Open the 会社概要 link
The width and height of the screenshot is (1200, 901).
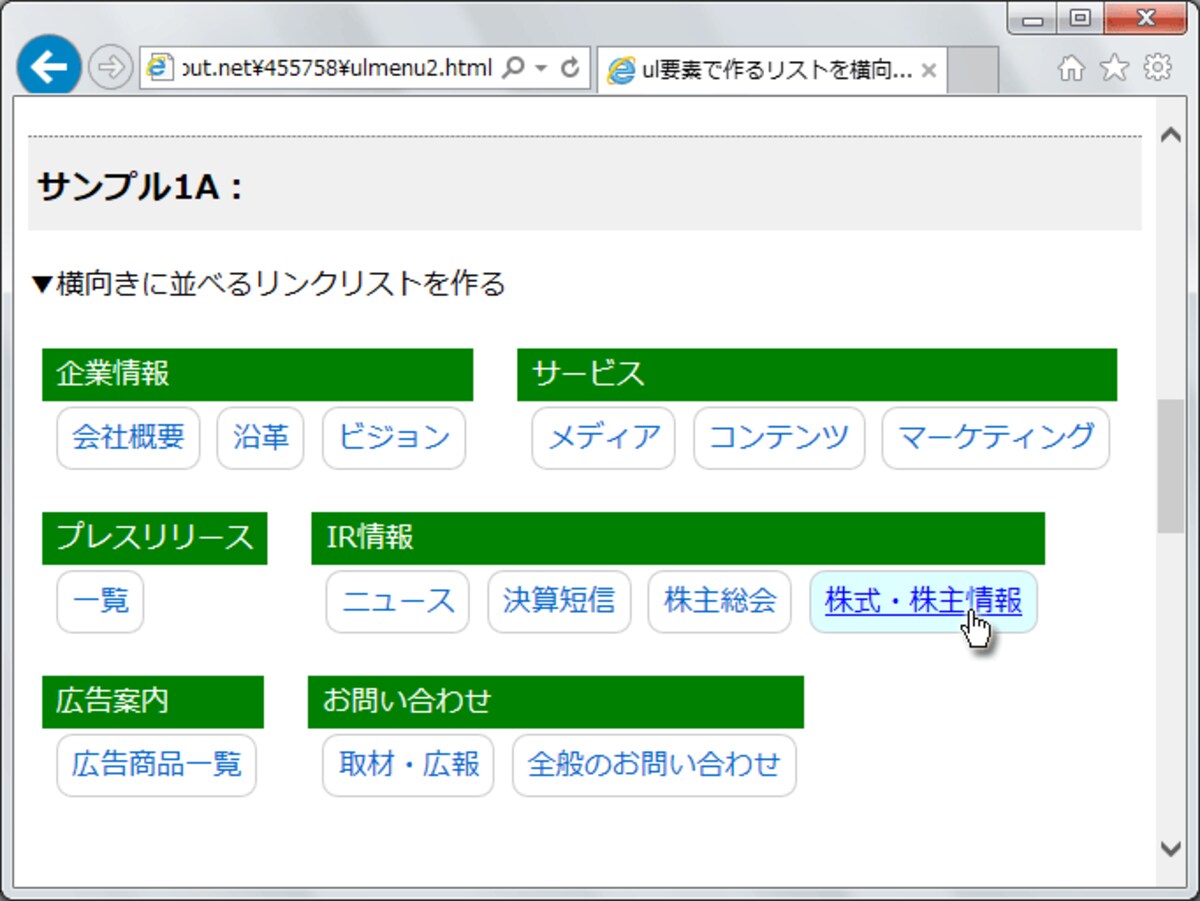point(128,437)
